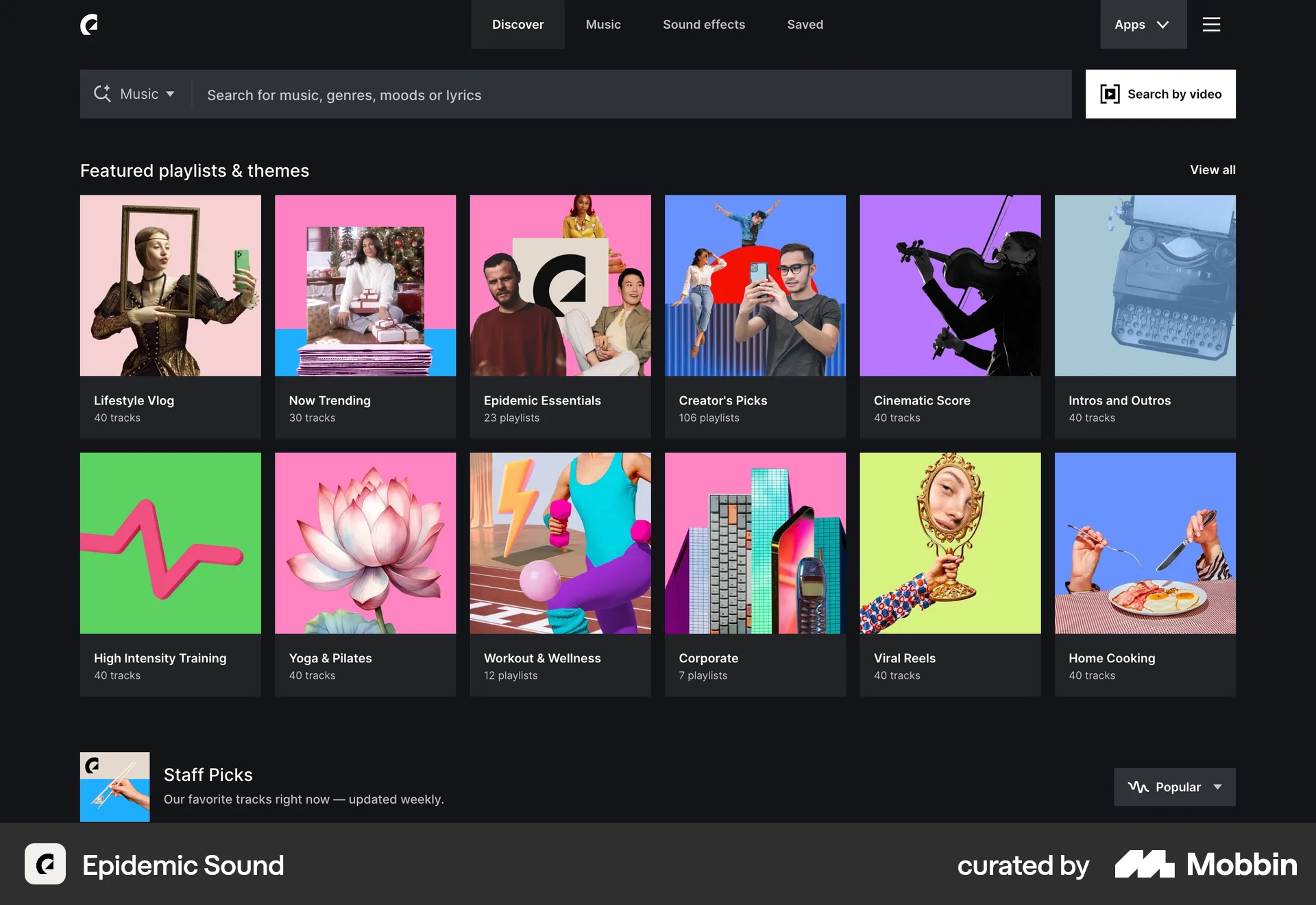Click the waveform icon beside Popular
The image size is (1316, 905).
click(1138, 787)
